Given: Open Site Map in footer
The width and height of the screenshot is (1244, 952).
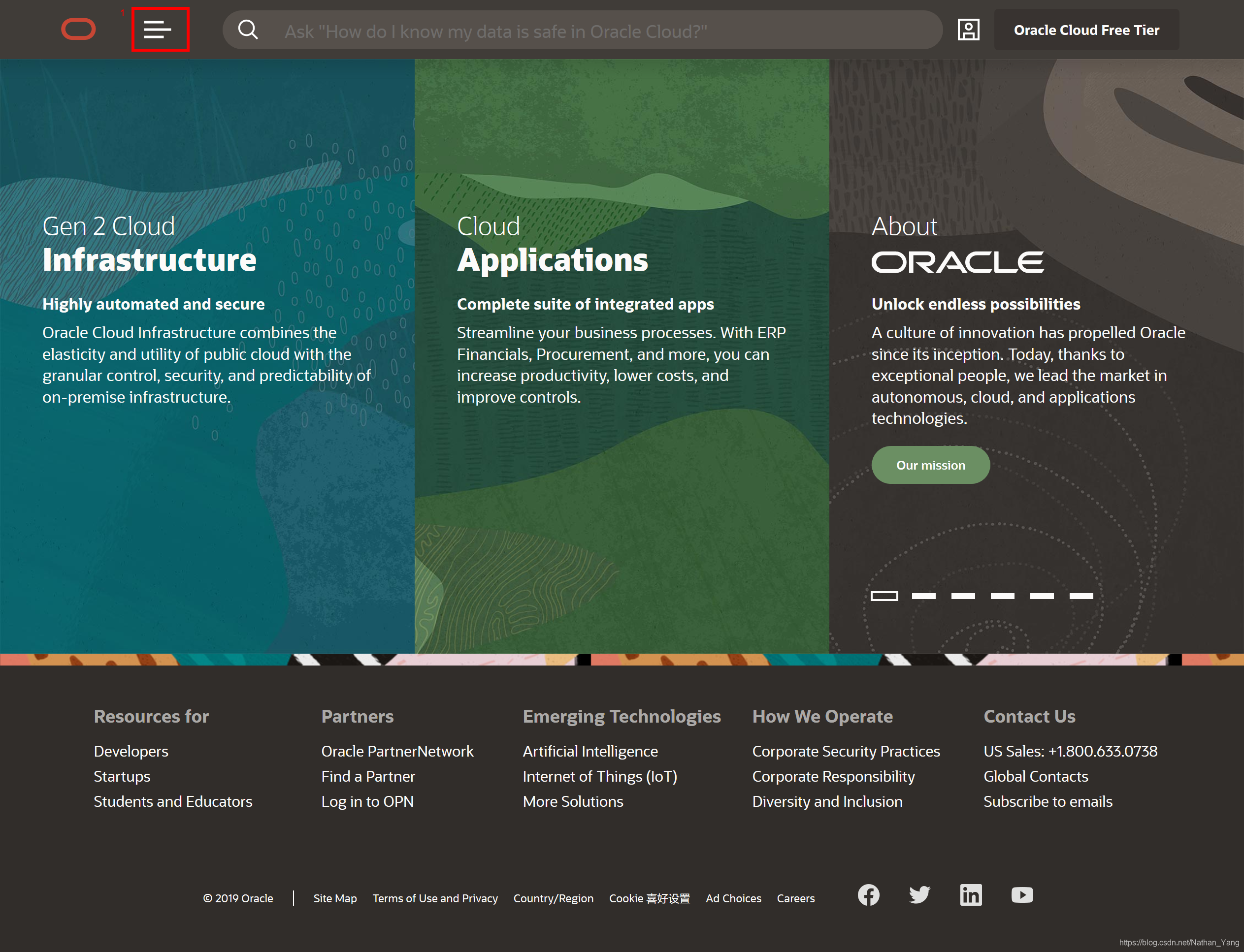Looking at the screenshot, I should coord(334,898).
